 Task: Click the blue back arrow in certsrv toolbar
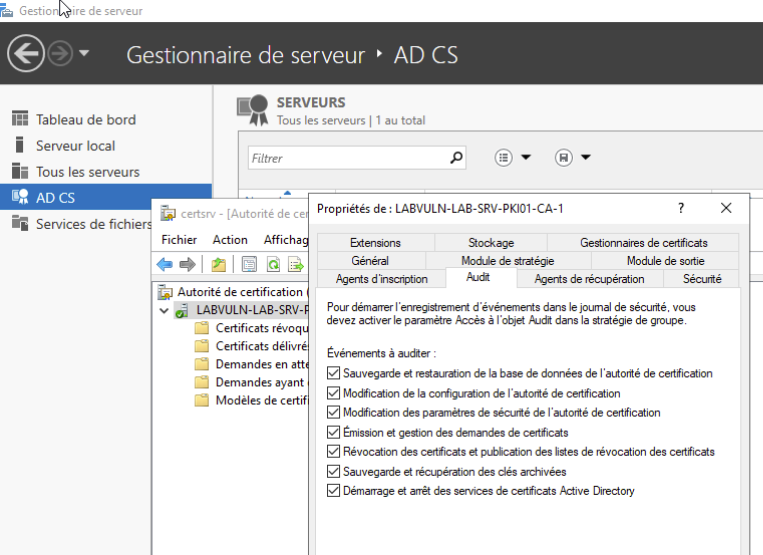point(165,265)
